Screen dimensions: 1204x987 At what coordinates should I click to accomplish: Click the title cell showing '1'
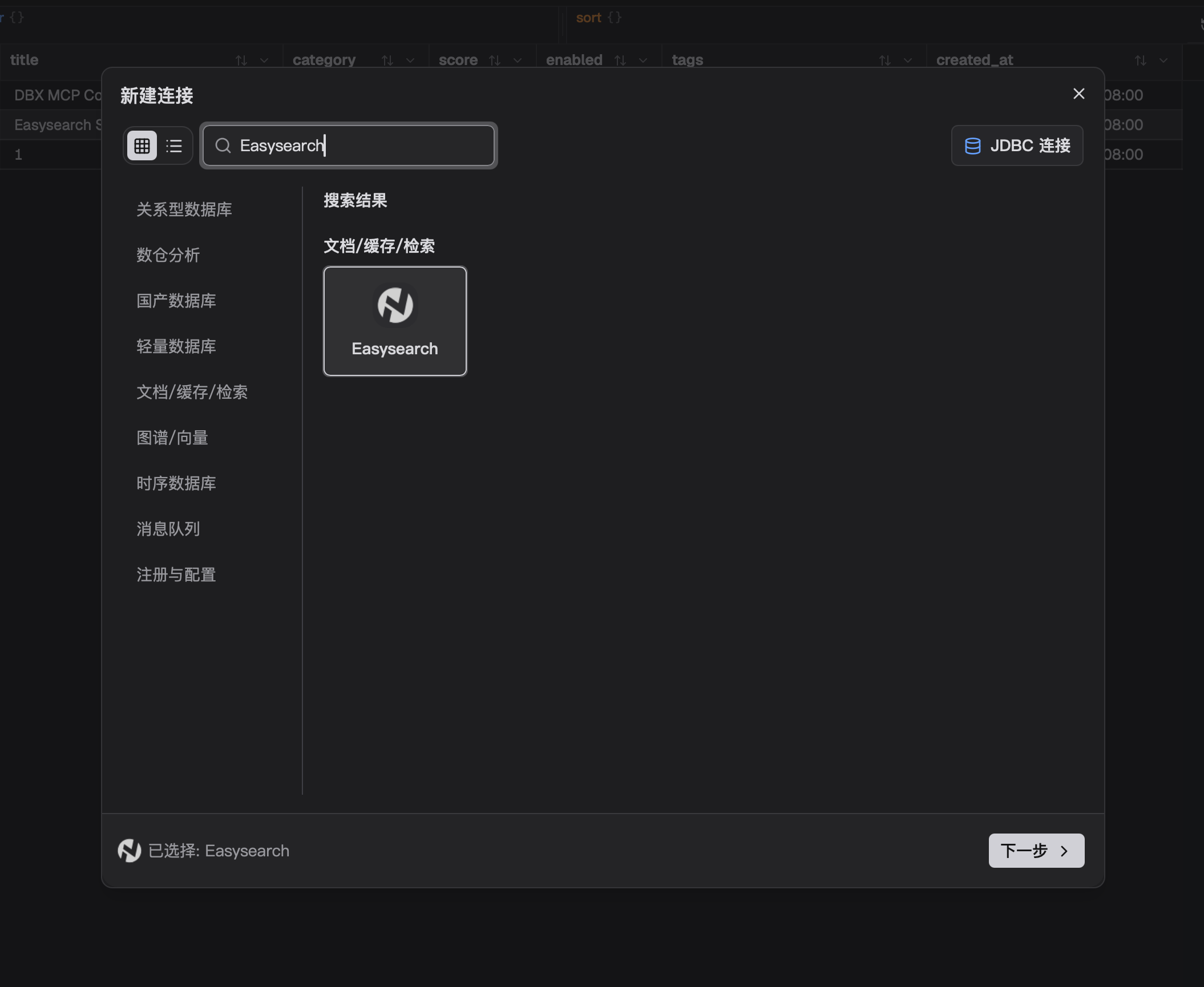[x=18, y=154]
